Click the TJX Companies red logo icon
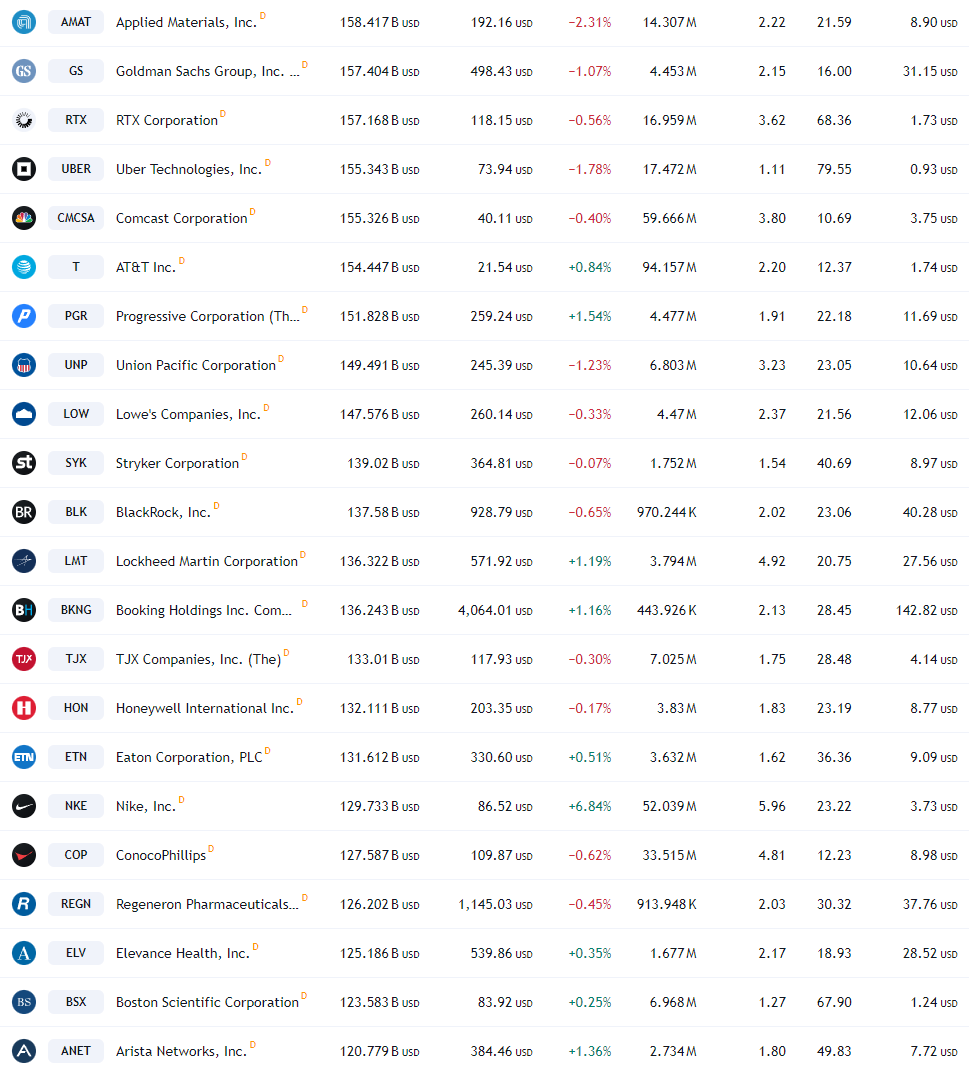This screenshot has width=969, height=1075. [x=24, y=660]
